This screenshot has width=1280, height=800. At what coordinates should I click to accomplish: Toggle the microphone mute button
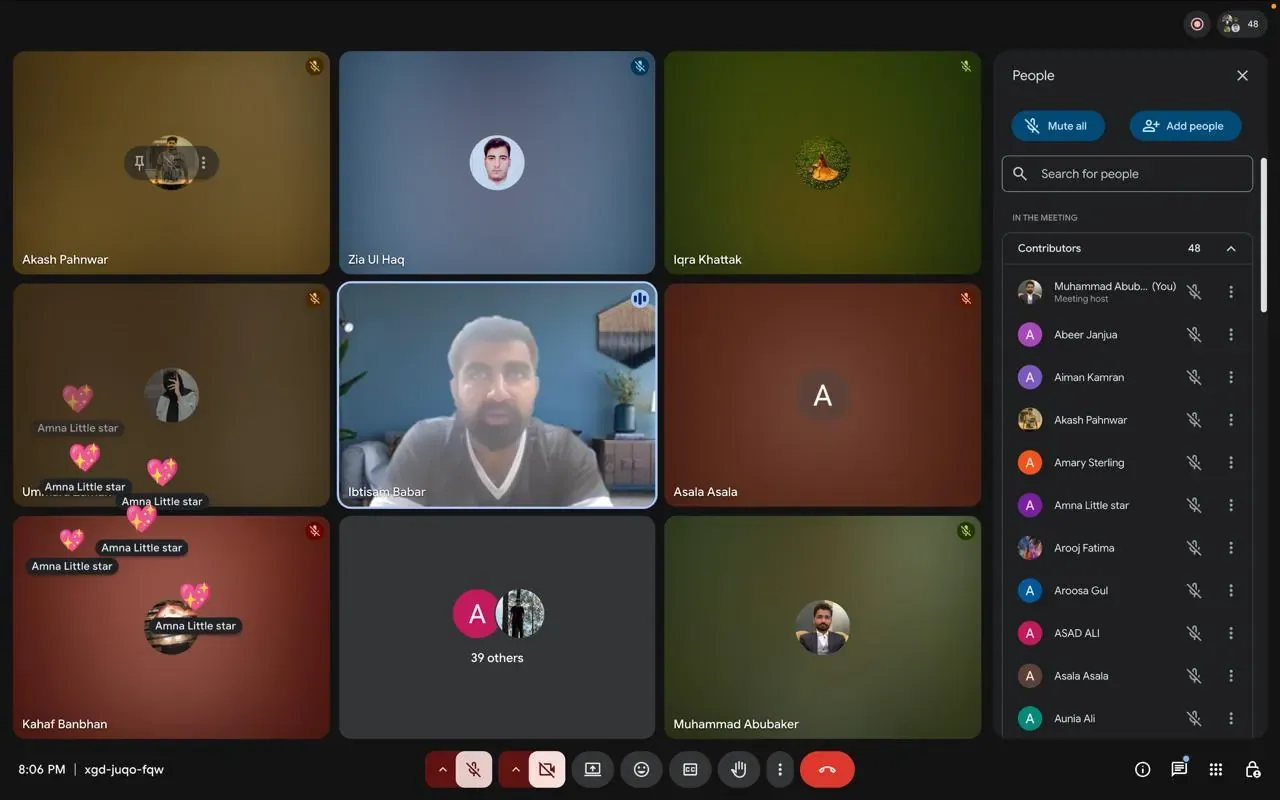tap(474, 769)
